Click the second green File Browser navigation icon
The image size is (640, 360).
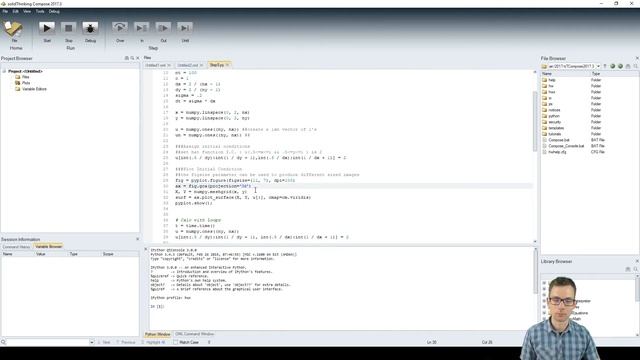620,66
